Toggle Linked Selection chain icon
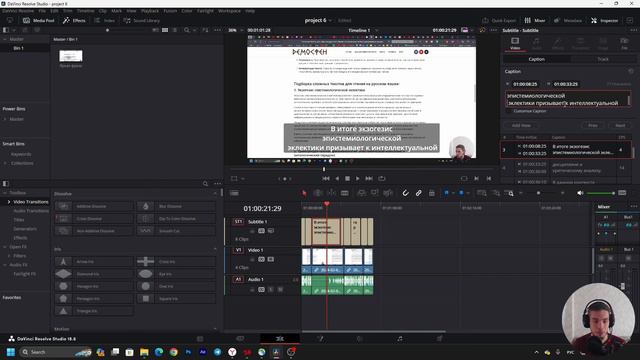 (x=418, y=193)
